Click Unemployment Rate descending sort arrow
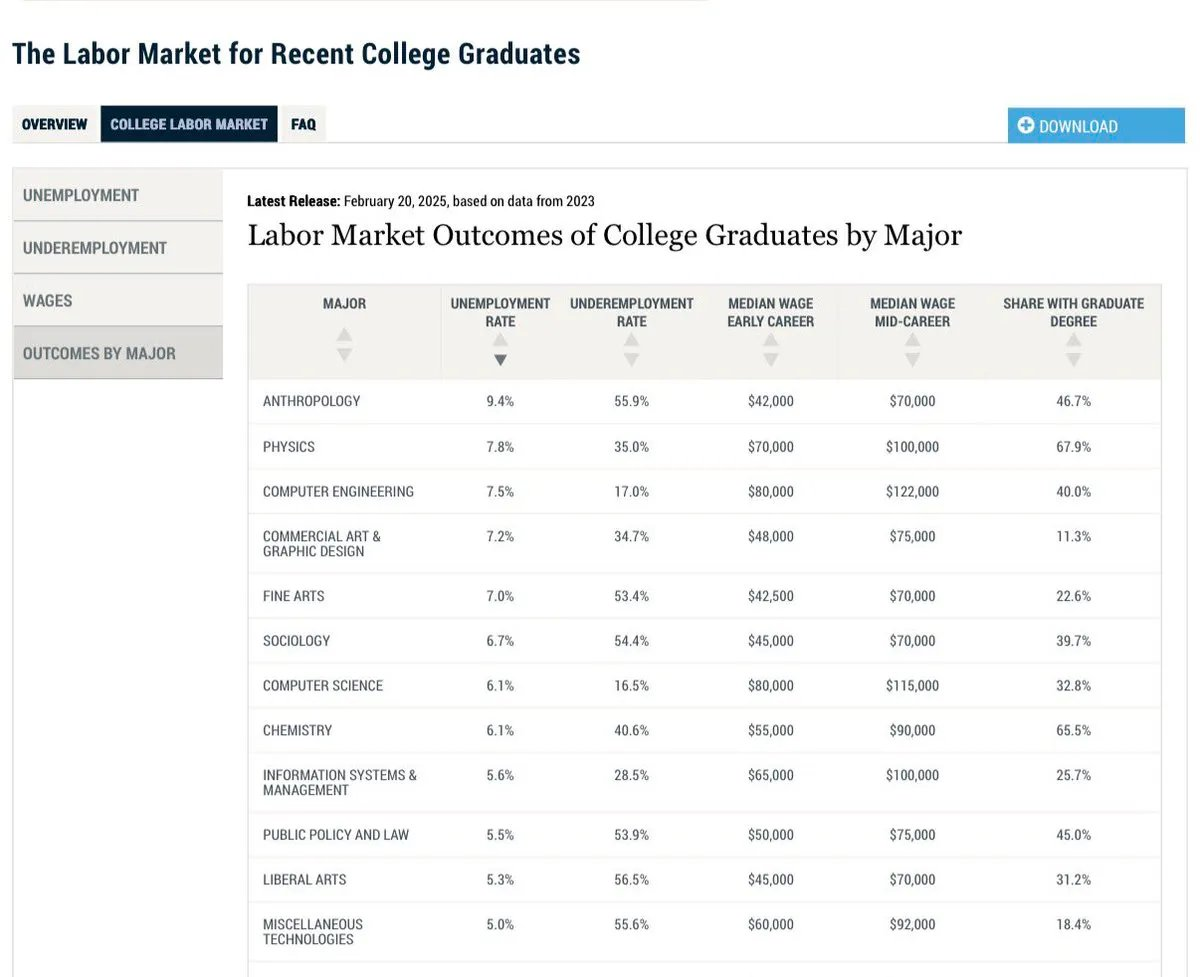 (x=500, y=360)
